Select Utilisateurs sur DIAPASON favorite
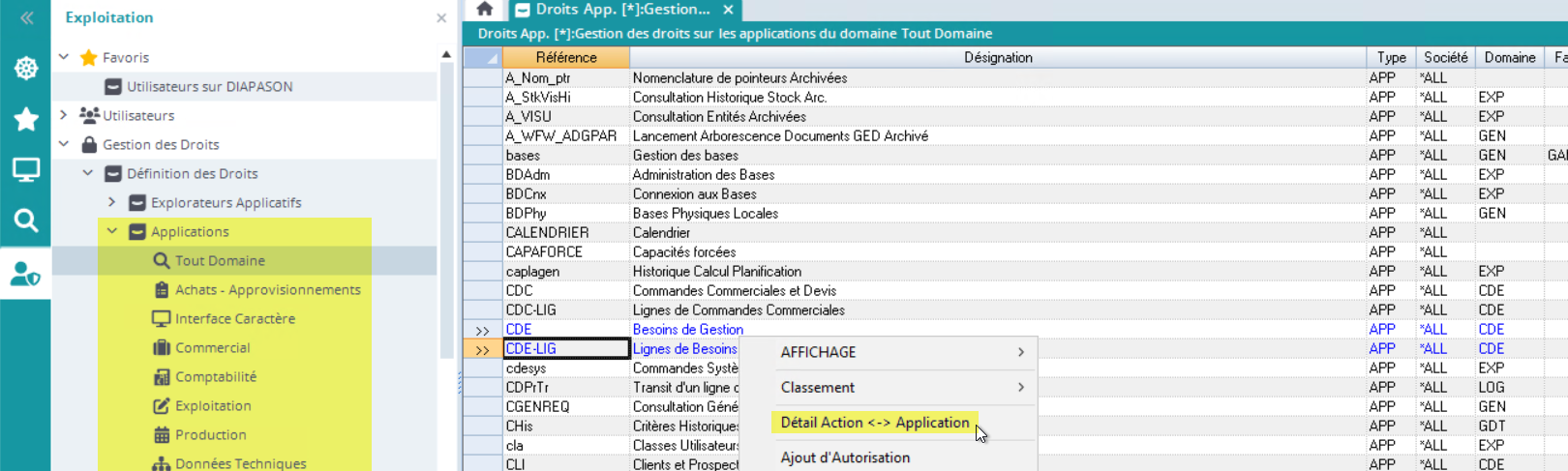This screenshot has width=1568, height=471. (209, 86)
